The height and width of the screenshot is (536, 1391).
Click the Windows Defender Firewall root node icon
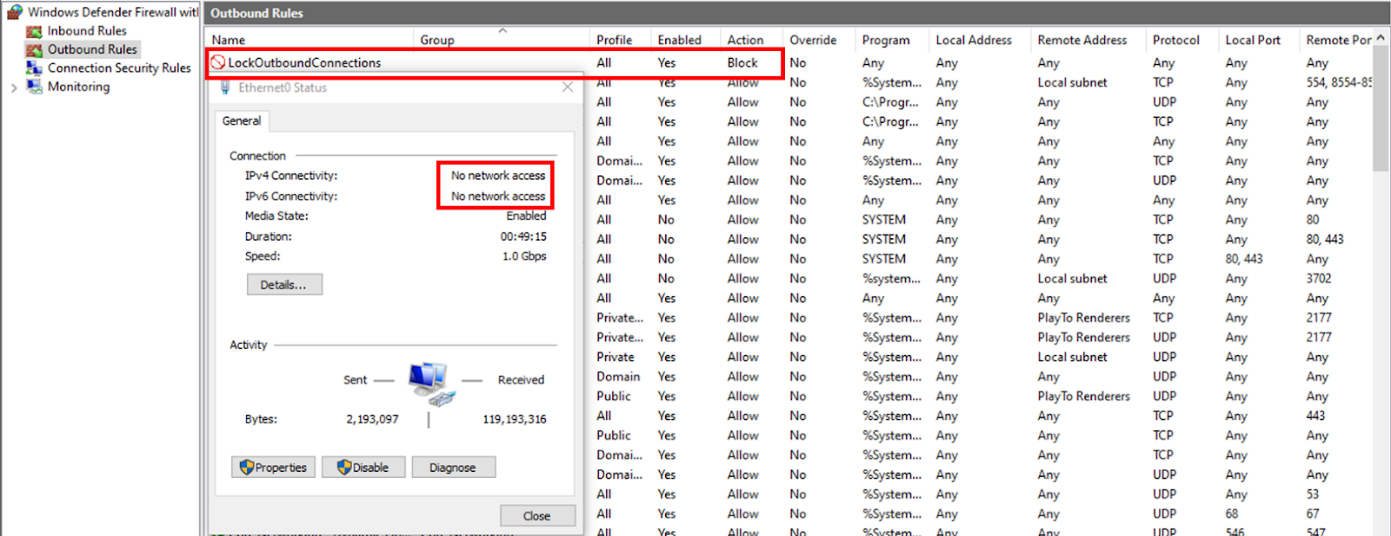click(14, 12)
